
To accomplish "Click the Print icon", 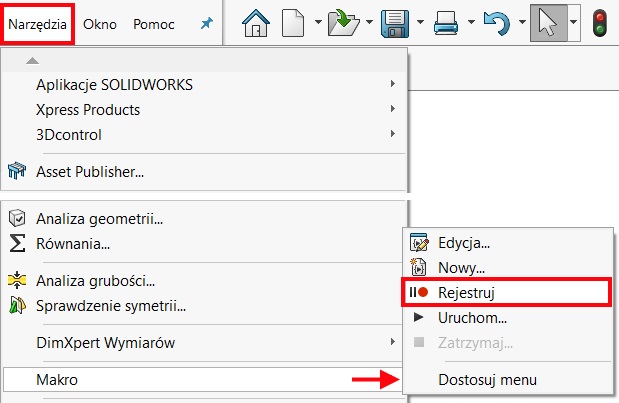I will [446, 24].
